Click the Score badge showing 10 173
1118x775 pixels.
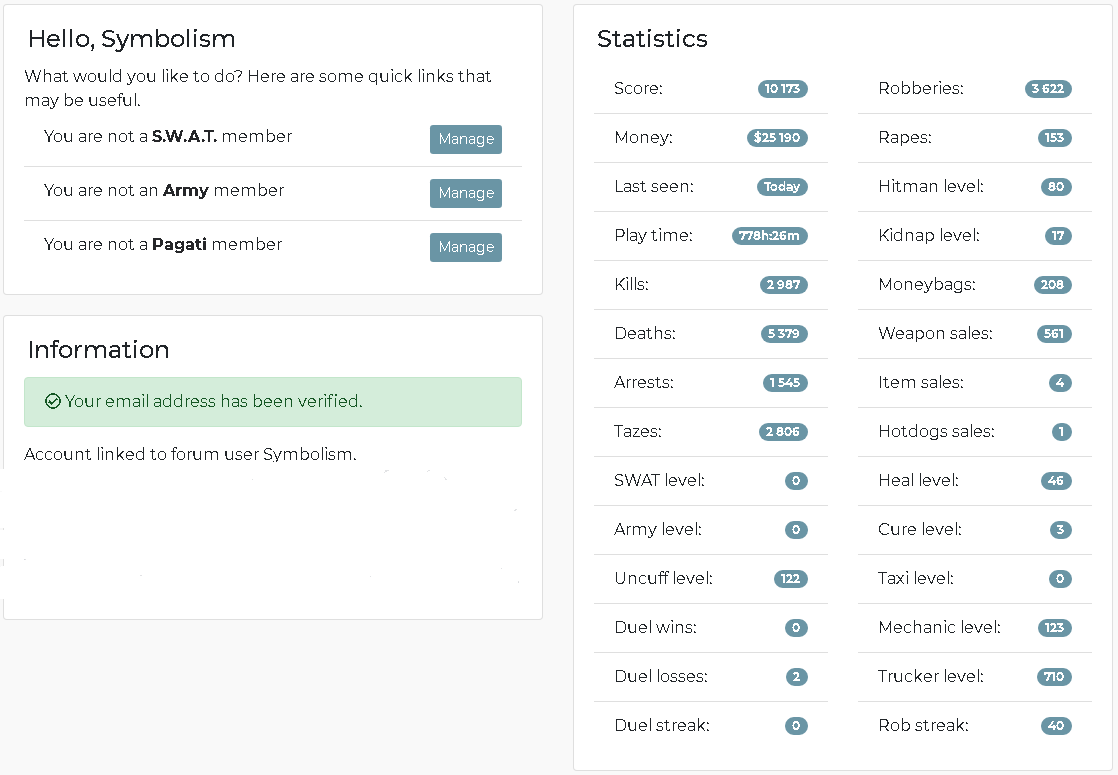pyautogui.click(x=782, y=88)
